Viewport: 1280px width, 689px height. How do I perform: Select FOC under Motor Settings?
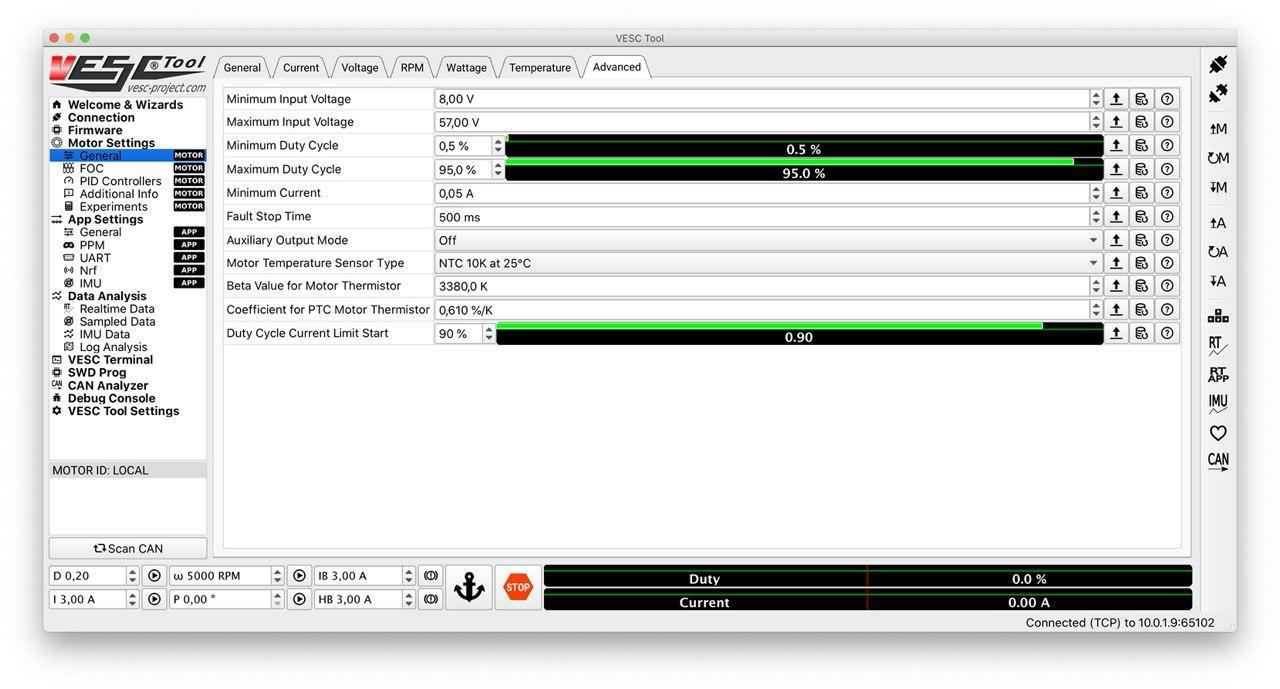(91, 169)
